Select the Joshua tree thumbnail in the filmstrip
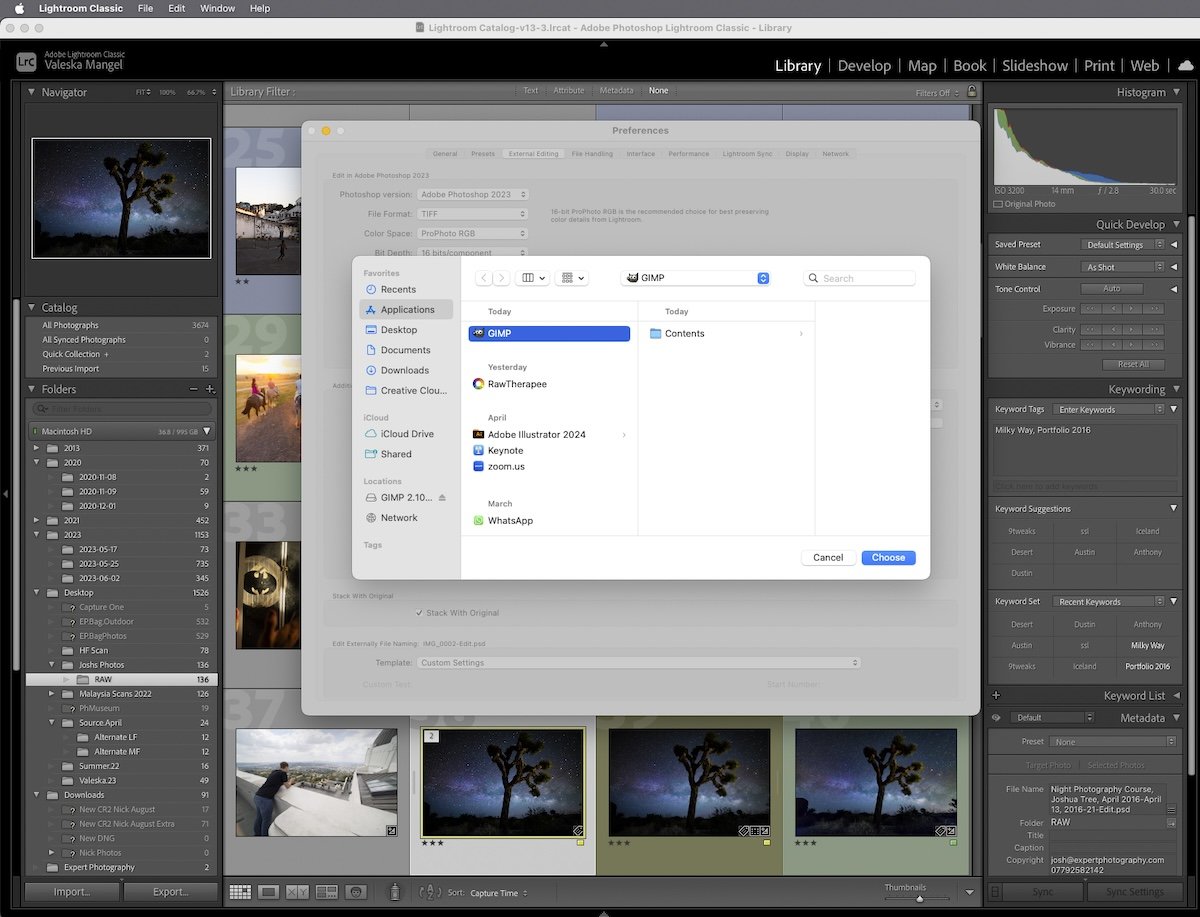The height and width of the screenshot is (917, 1200). [x=503, y=781]
